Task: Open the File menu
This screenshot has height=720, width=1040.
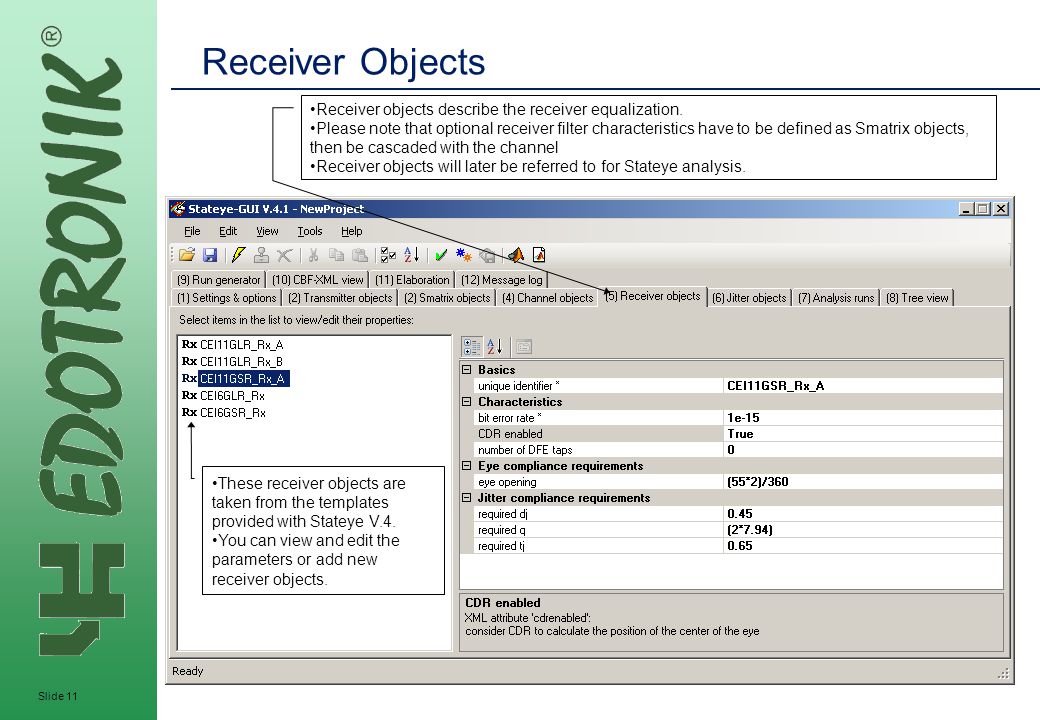Action: 192,231
